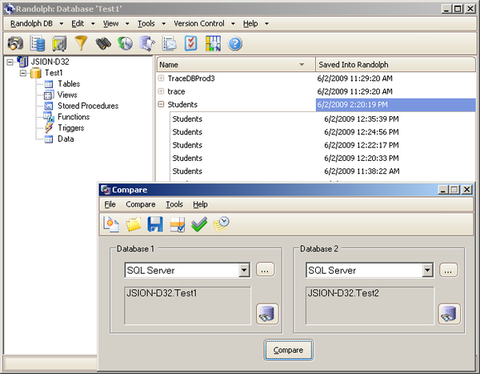This screenshot has width=480, height=374.
Task: Click the database list toolbar icon
Action: point(37,43)
